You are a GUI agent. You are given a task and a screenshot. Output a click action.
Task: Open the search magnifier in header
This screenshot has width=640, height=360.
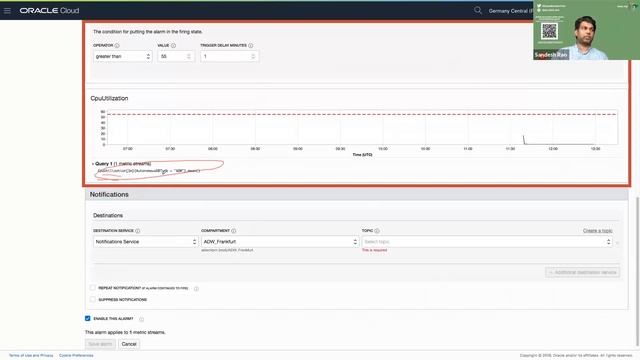(x=478, y=11)
